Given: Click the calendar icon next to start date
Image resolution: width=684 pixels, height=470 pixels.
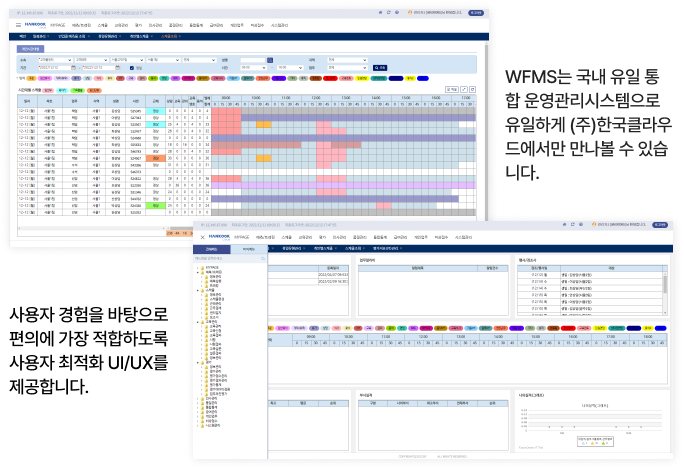Looking at the screenshot, I should 71,67.
